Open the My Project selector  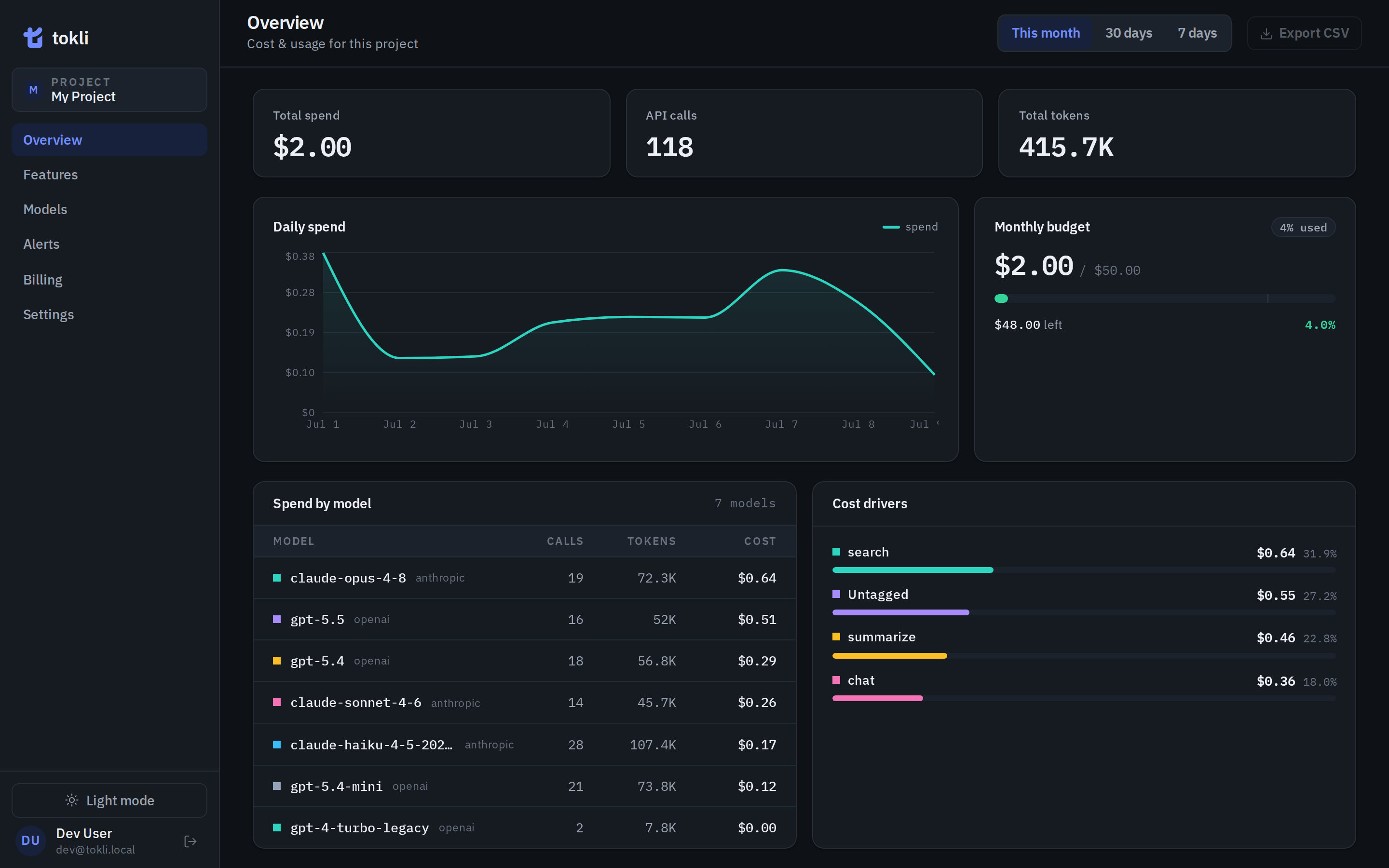pyautogui.click(x=109, y=90)
